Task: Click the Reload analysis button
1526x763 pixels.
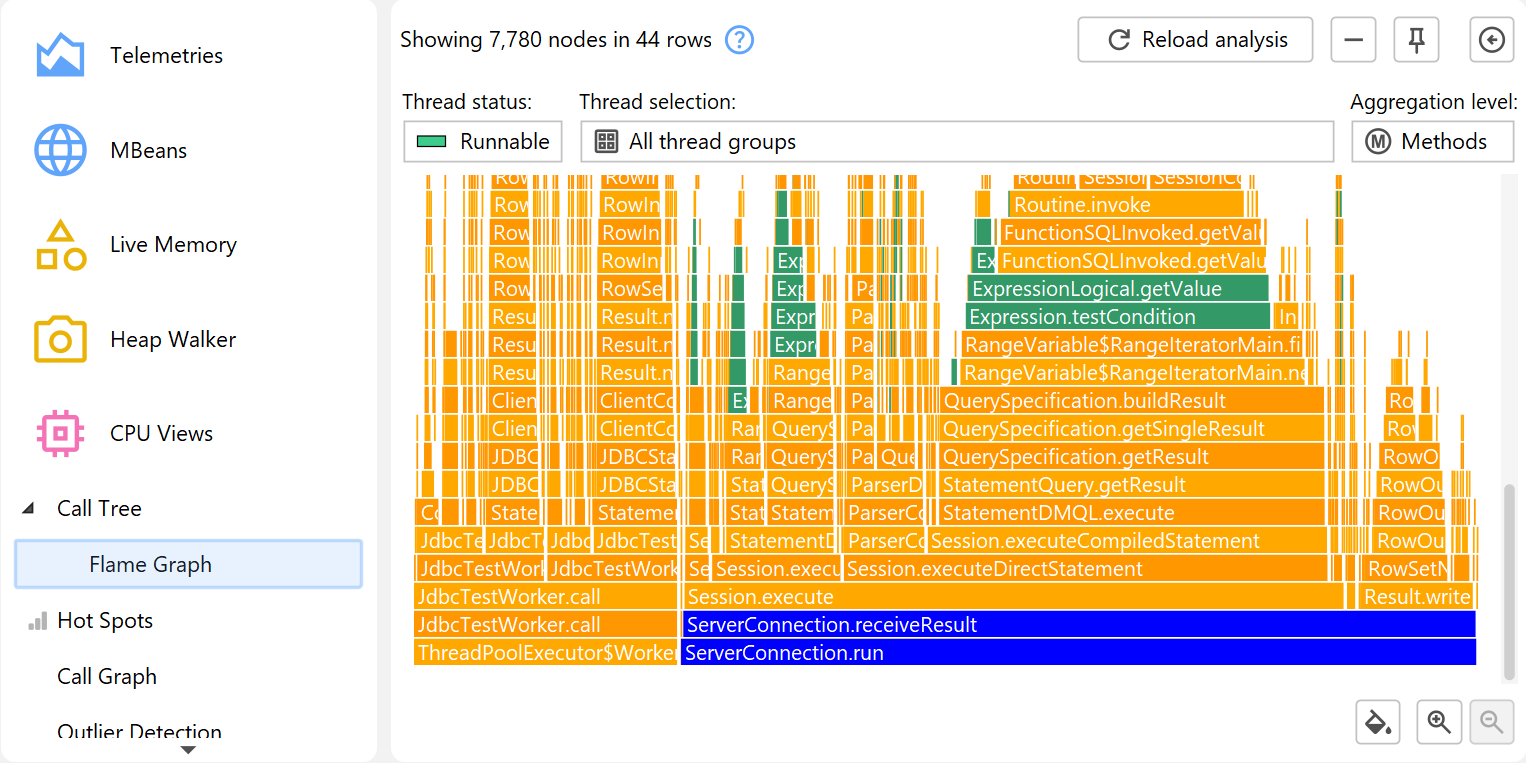Action: click(1195, 40)
